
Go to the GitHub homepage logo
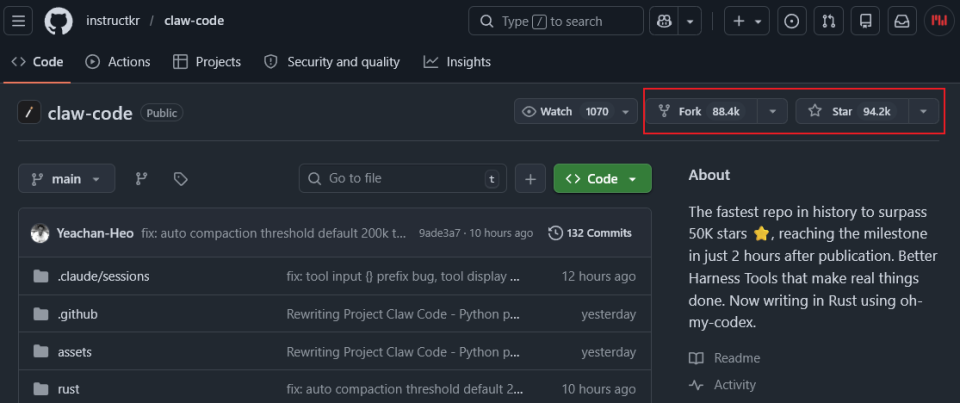coord(60,21)
